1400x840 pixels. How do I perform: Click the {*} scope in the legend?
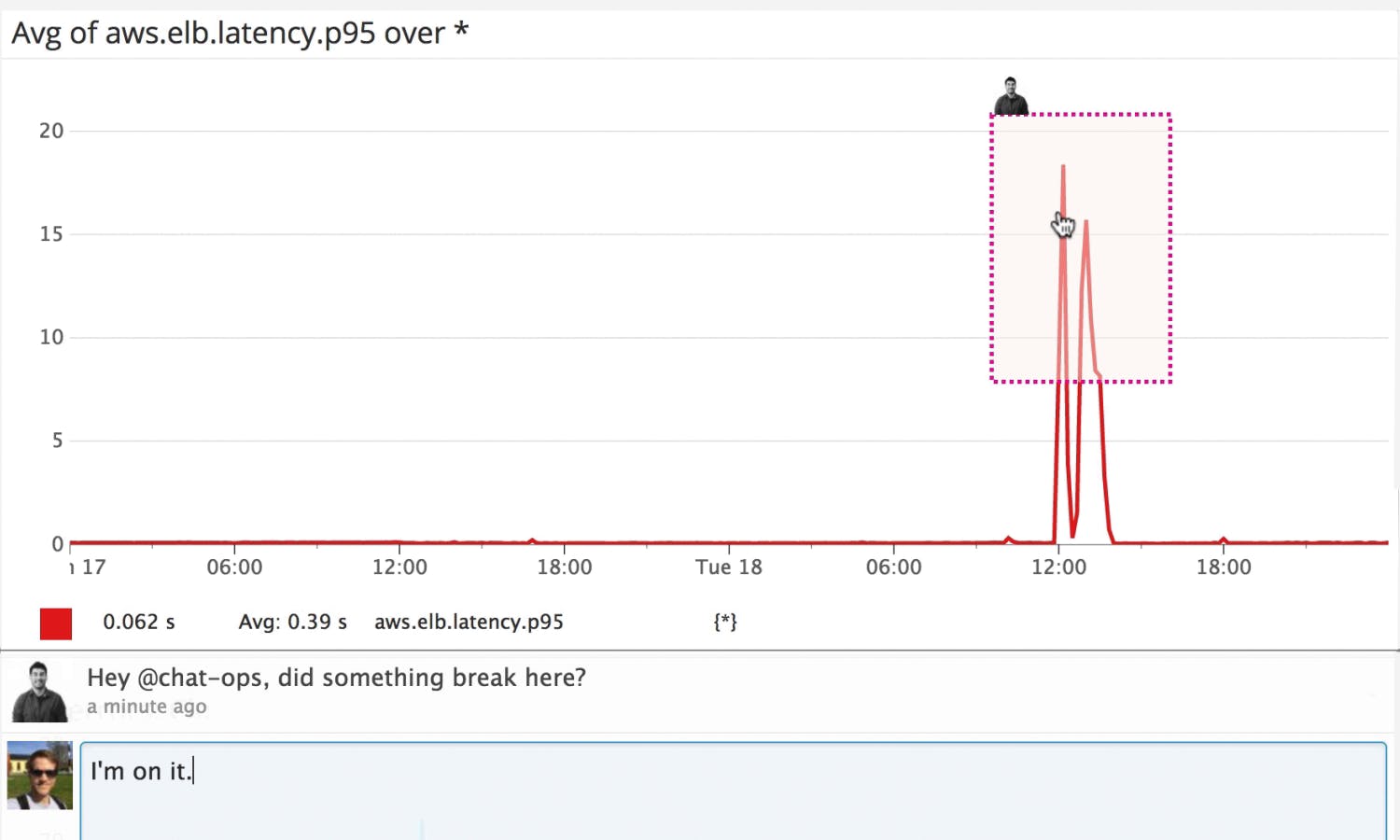[x=725, y=623]
